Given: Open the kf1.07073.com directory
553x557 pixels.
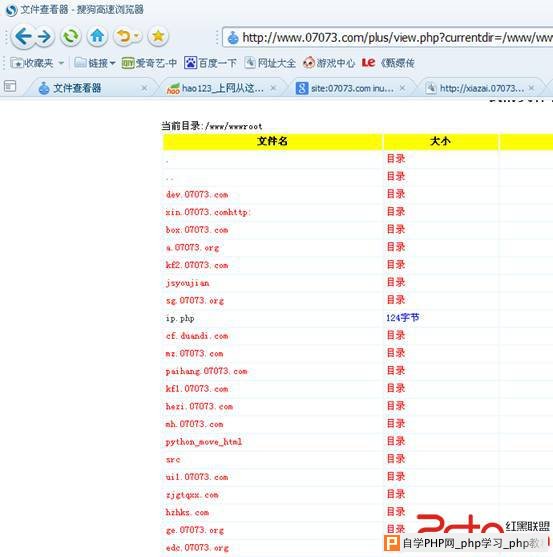Looking at the screenshot, I should tap(197, 389).
